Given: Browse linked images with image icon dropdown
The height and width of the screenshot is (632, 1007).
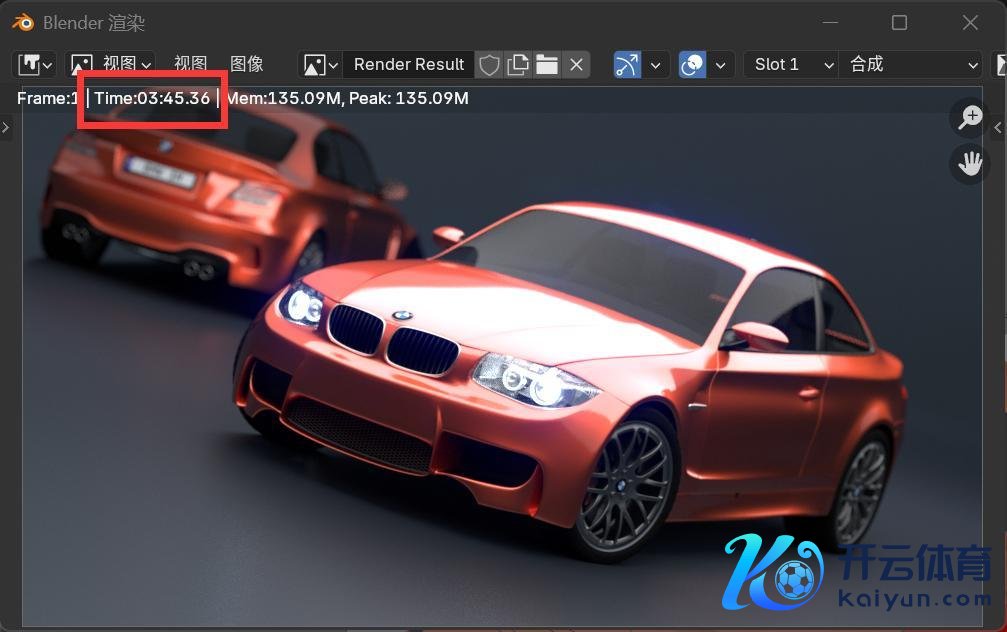Looking at the screenshot, I should click(321, 64).
